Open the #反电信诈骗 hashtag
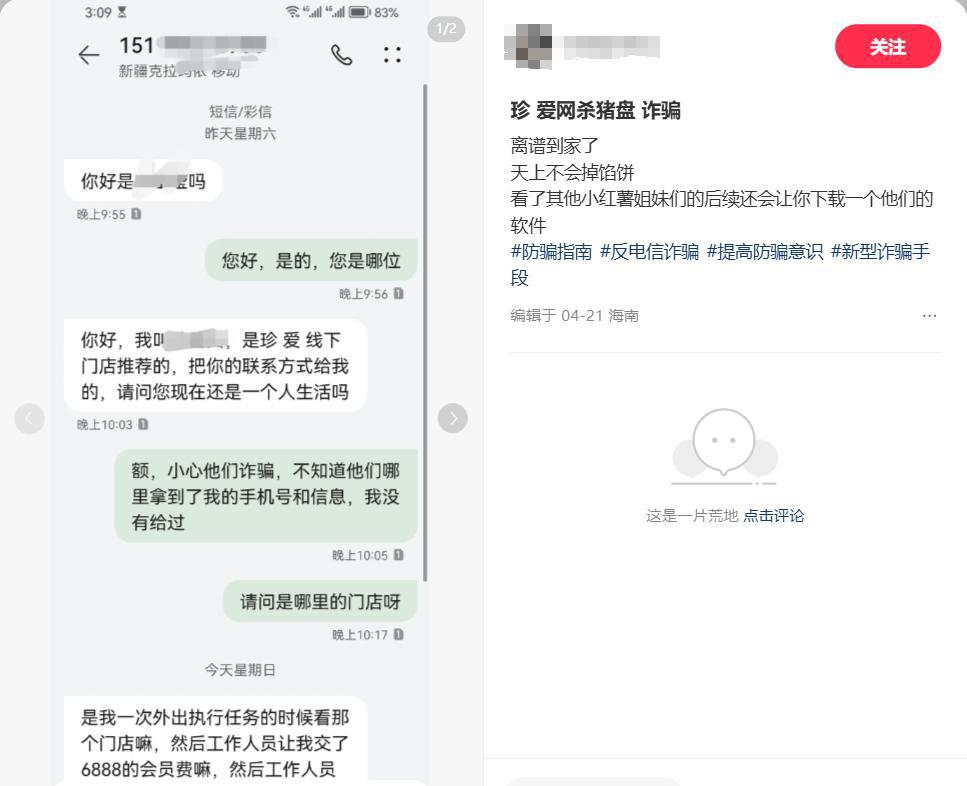Viewport: 967px width, 786px height. coord(649,252)
